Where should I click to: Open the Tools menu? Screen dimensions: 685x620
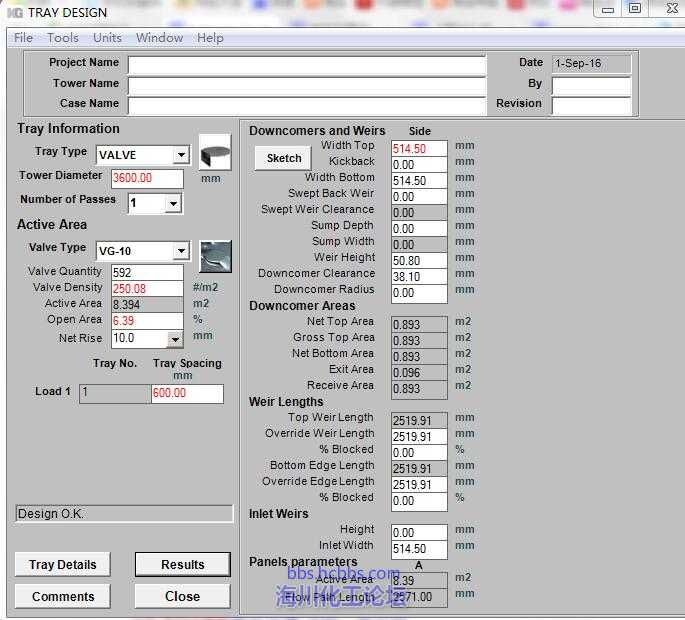click(63, 38)
